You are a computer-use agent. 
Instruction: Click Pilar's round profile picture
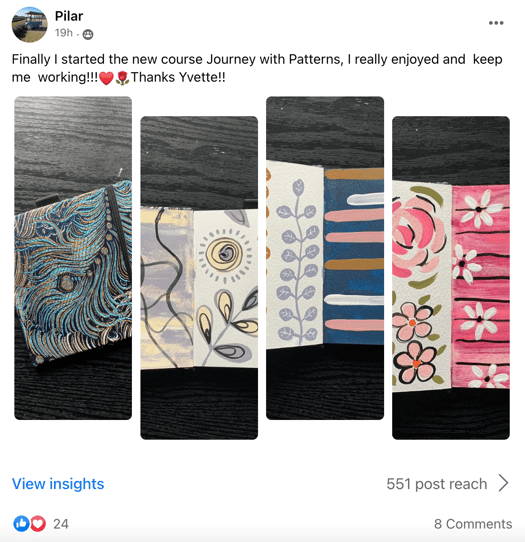[x=29, y=25]
